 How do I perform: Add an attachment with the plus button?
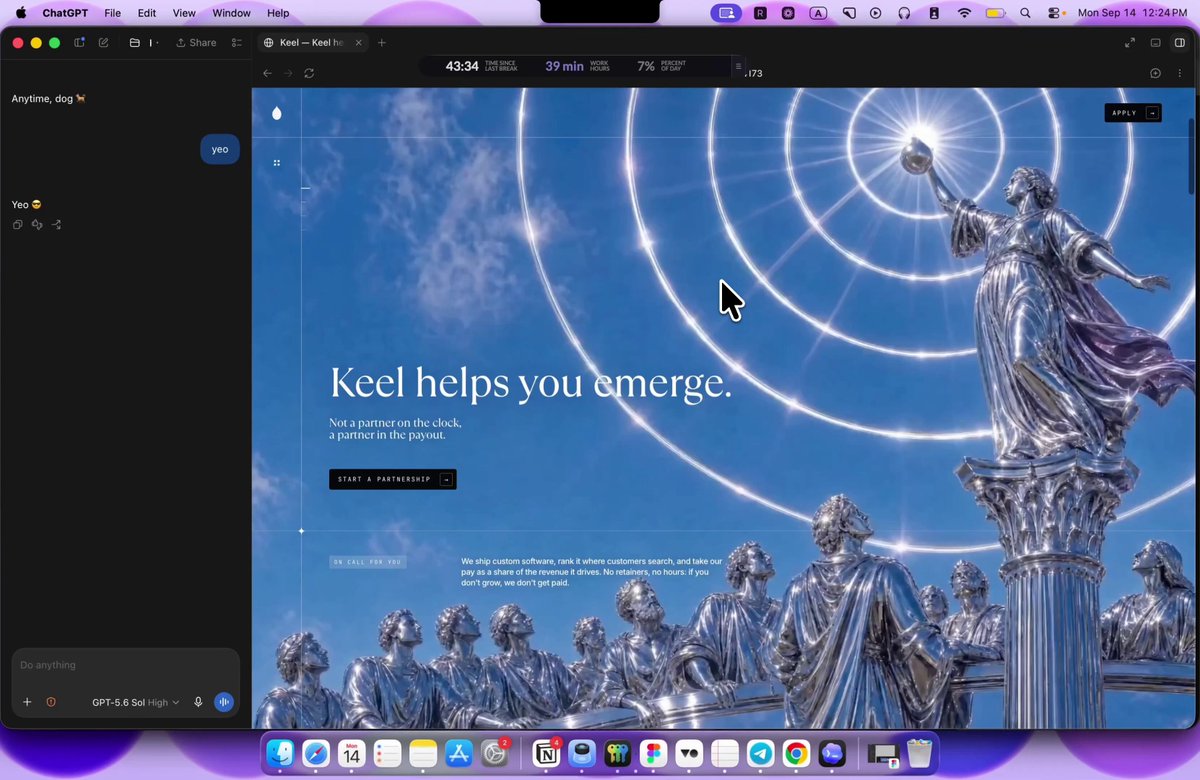tap(27, 702)
